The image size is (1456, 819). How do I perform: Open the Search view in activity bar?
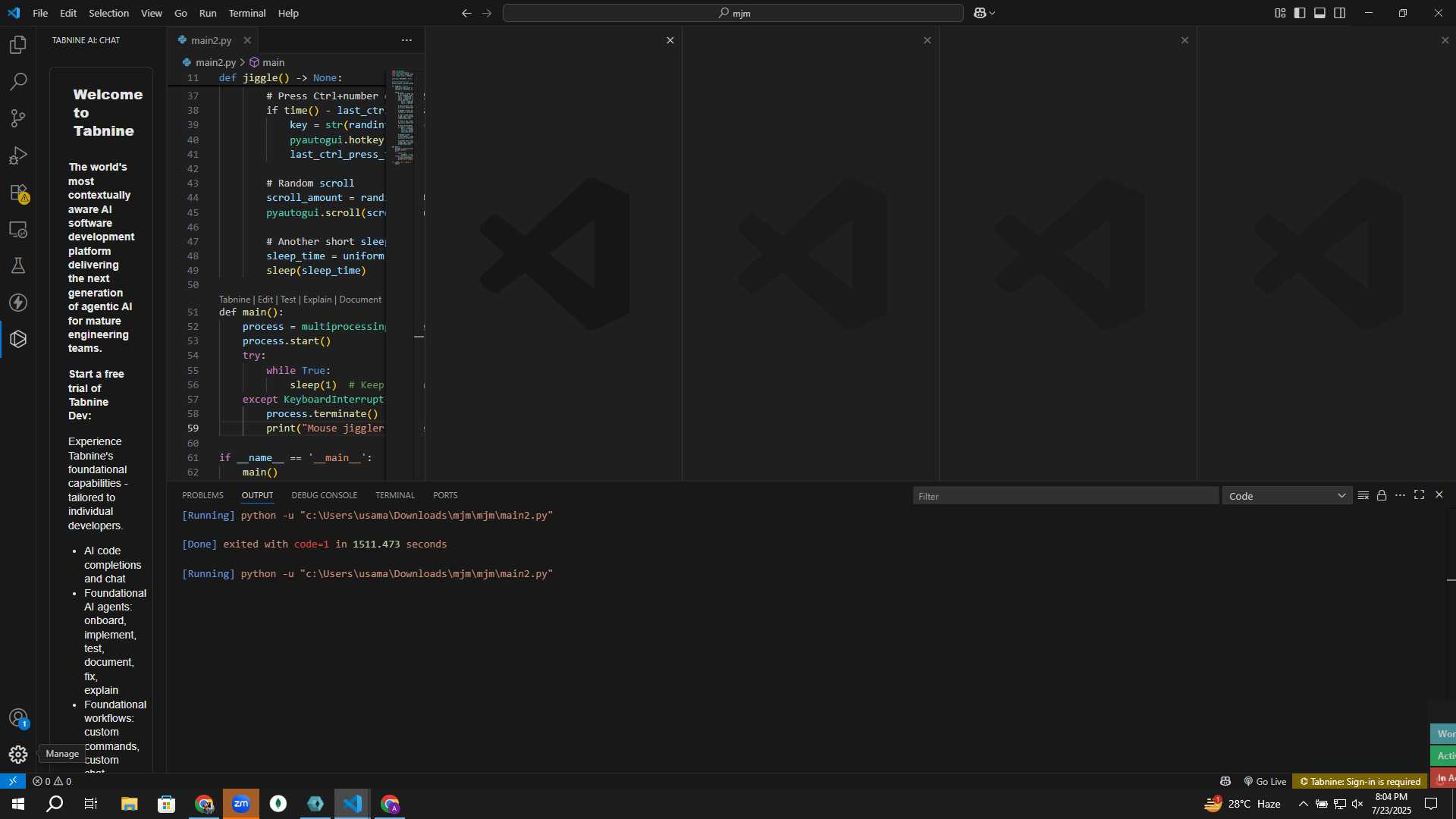18,82
